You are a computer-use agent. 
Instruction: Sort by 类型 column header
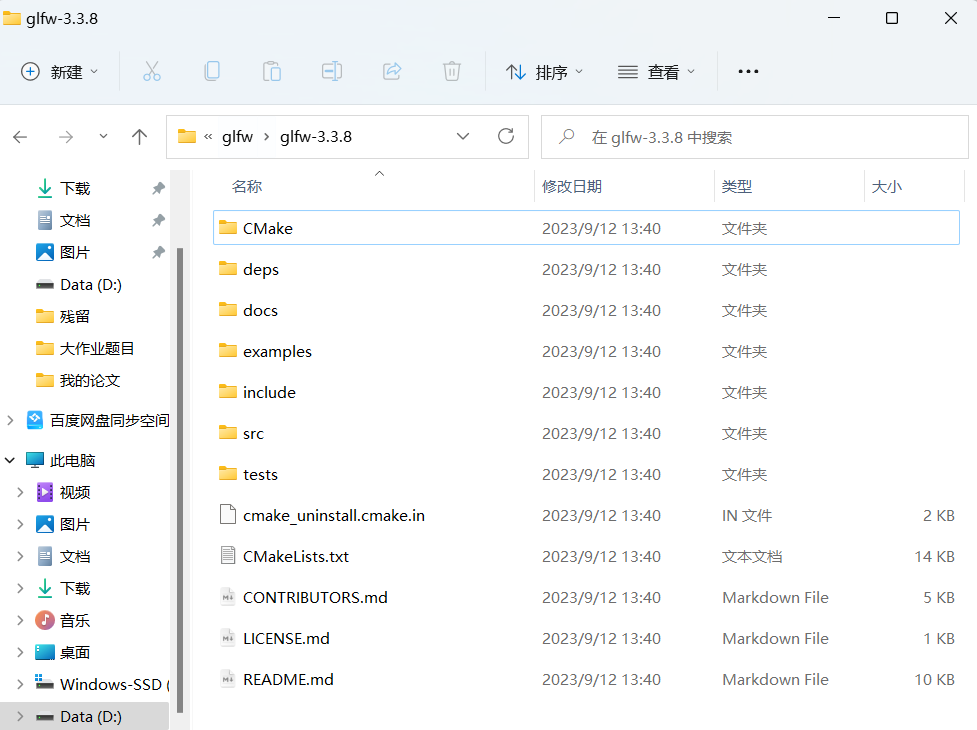coord(736,186)
